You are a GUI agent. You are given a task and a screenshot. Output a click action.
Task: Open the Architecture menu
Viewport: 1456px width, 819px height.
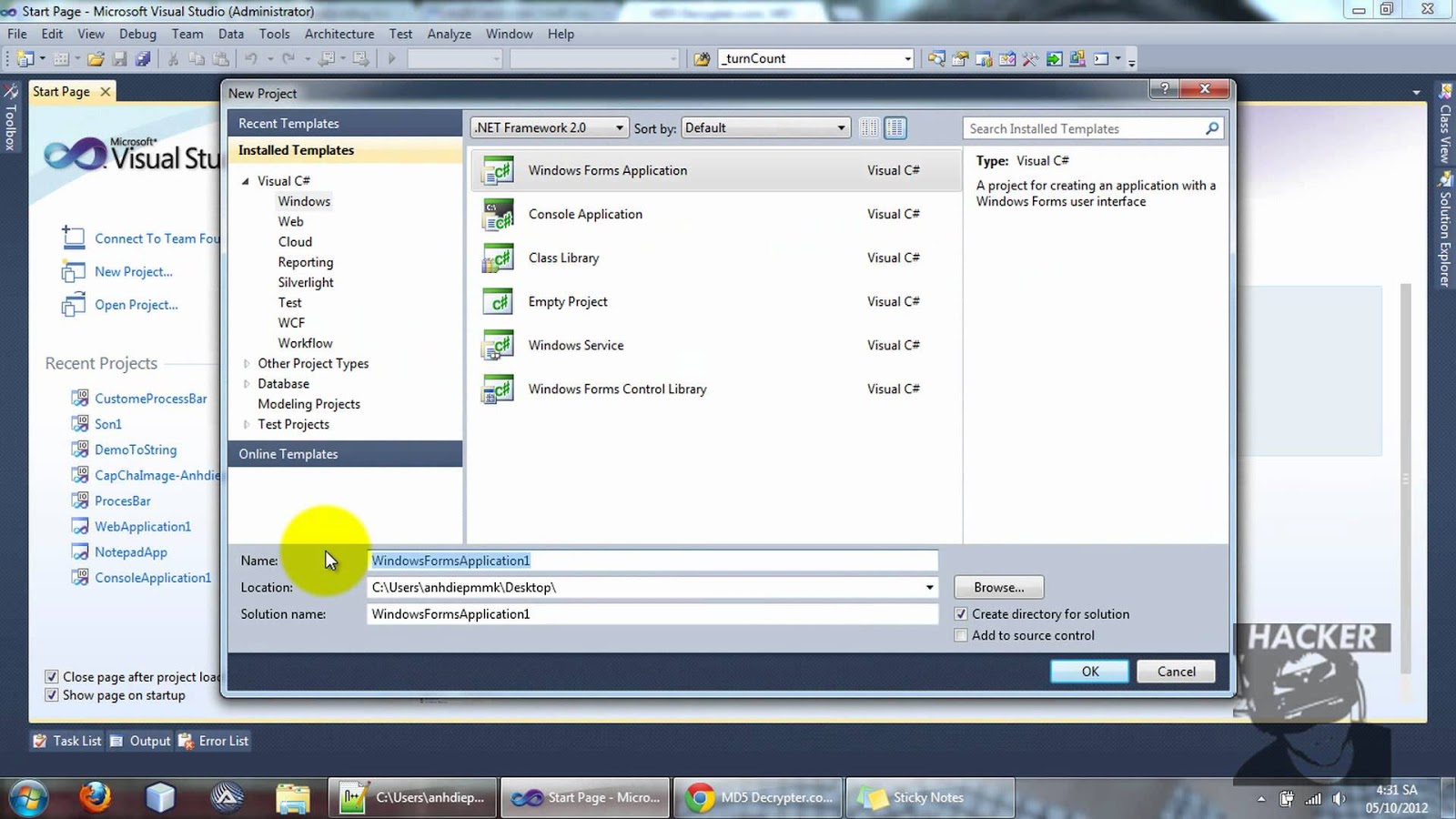click(x=339, y=34)
